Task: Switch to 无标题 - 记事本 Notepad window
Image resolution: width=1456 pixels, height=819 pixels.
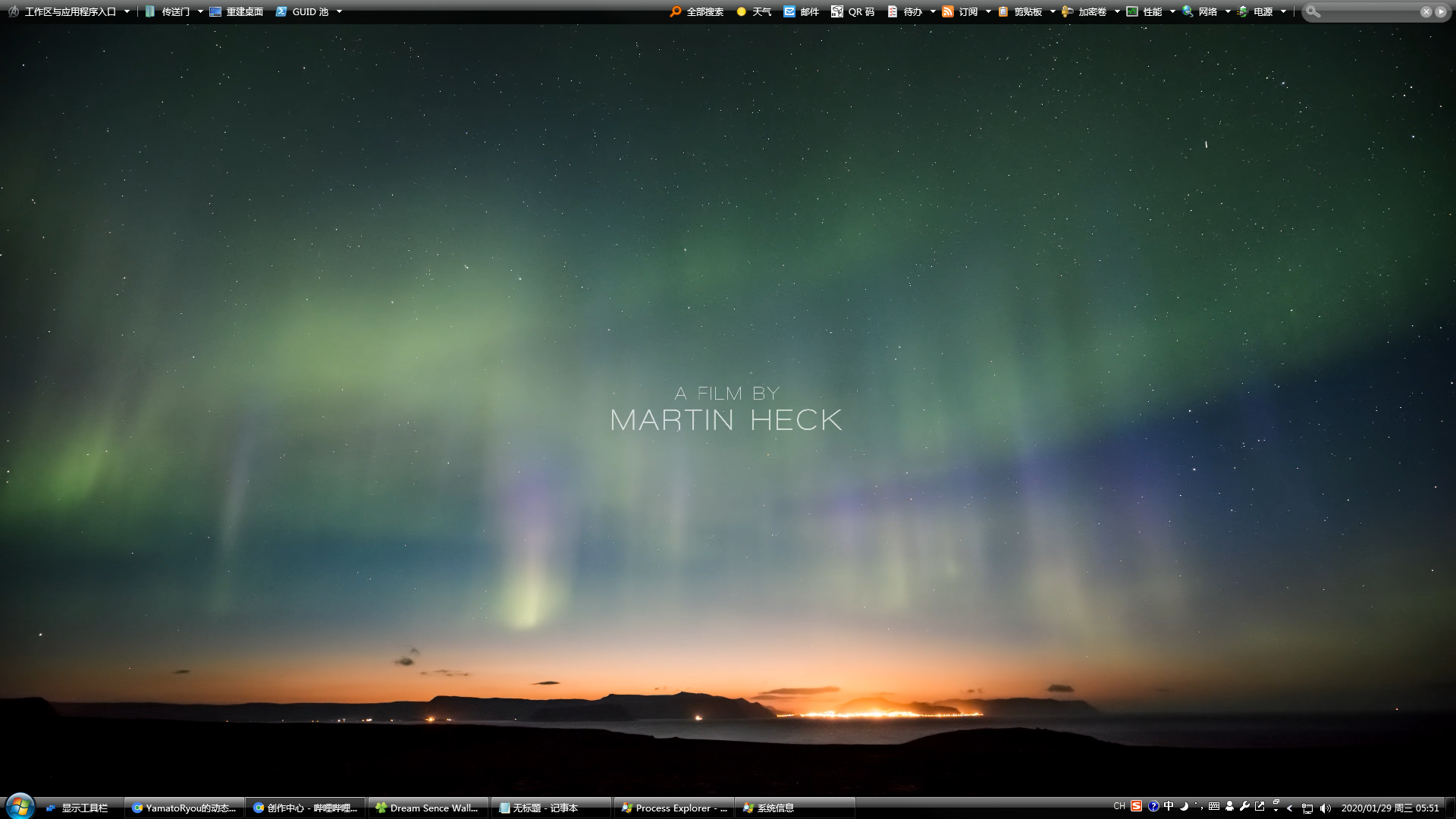Action: click(x=551, y=808)
